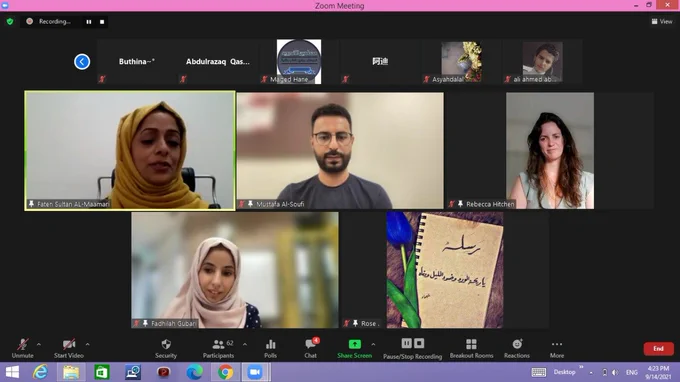Click muted mic icon on Buthina tile
This screenshot has width=680, height=382.
(x=102, y=79)
